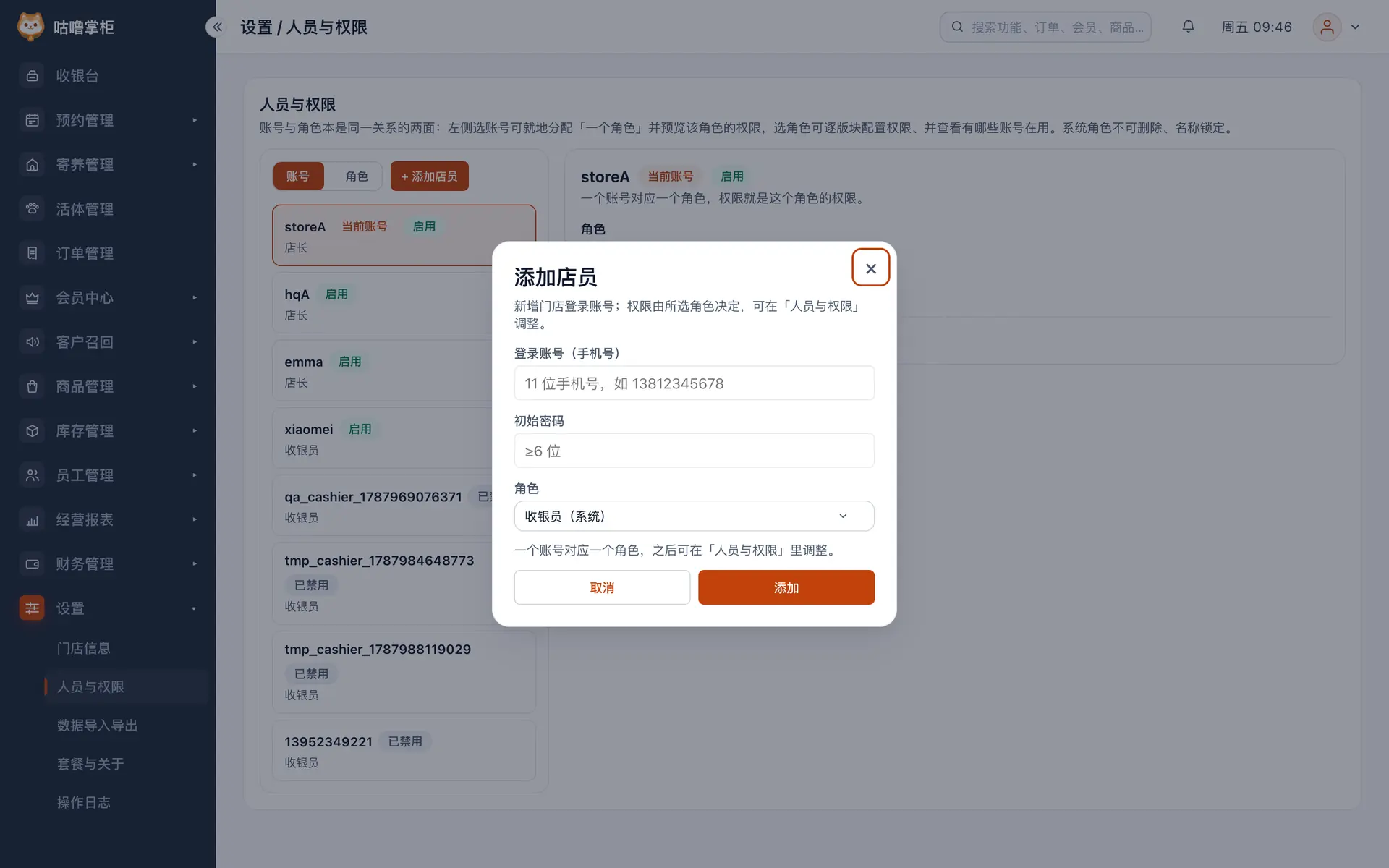1389x868 pixels.
Task: Open notifications bell icon
Action: tap(1188, 27)
